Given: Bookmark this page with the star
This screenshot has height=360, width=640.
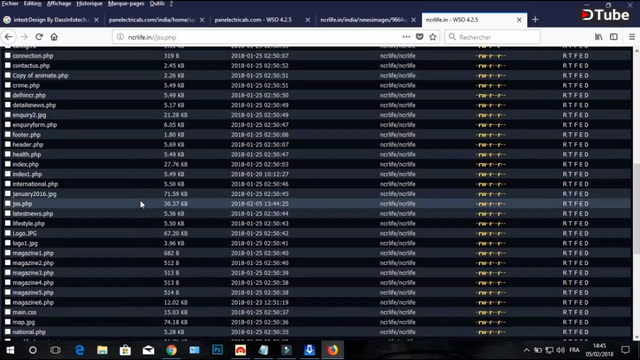Looking at the screenshot, I should [x=433, y=37].
